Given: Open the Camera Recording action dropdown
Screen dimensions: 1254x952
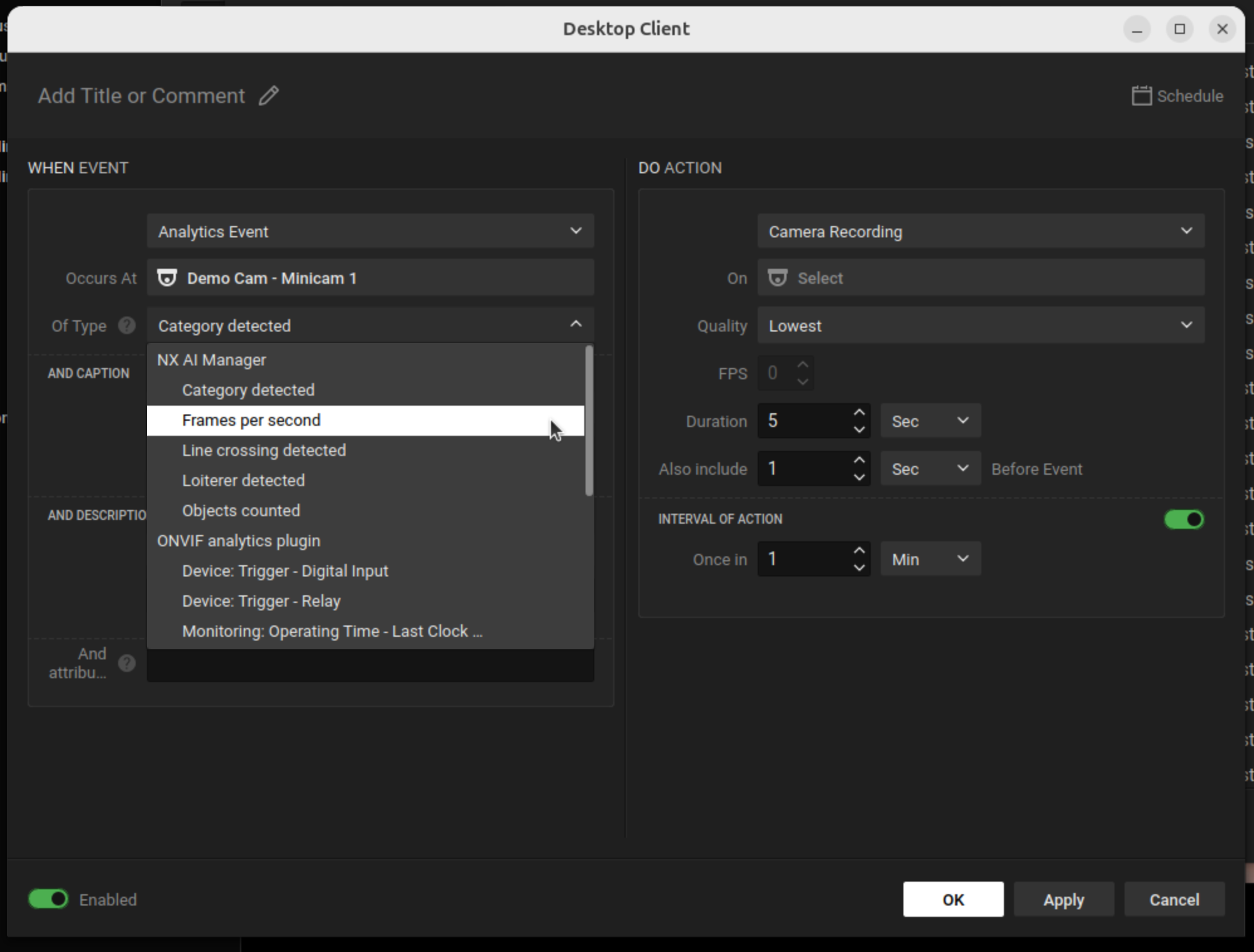Looking at the screenshot, I should coord(980,232).
